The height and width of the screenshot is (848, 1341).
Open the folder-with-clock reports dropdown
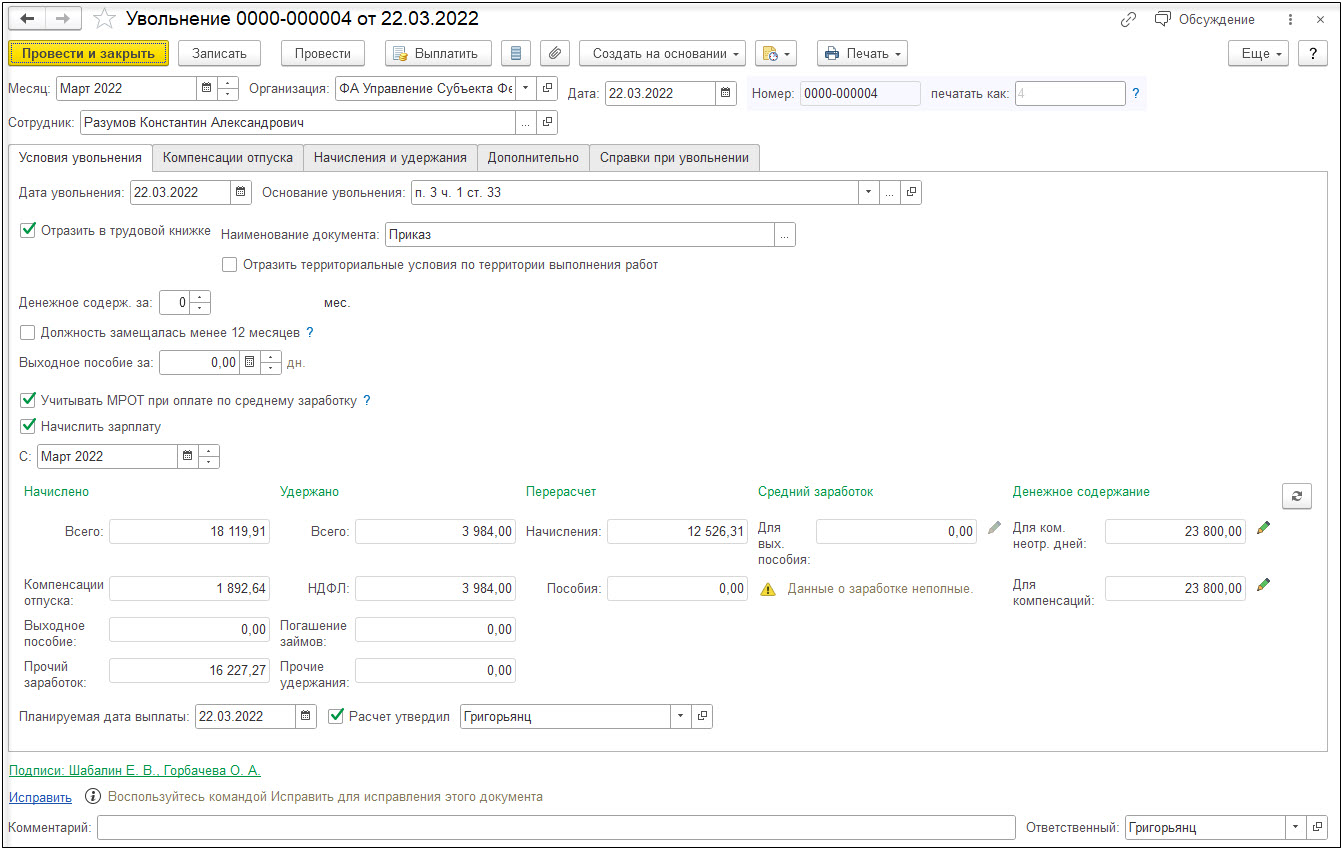coord(775,53)
